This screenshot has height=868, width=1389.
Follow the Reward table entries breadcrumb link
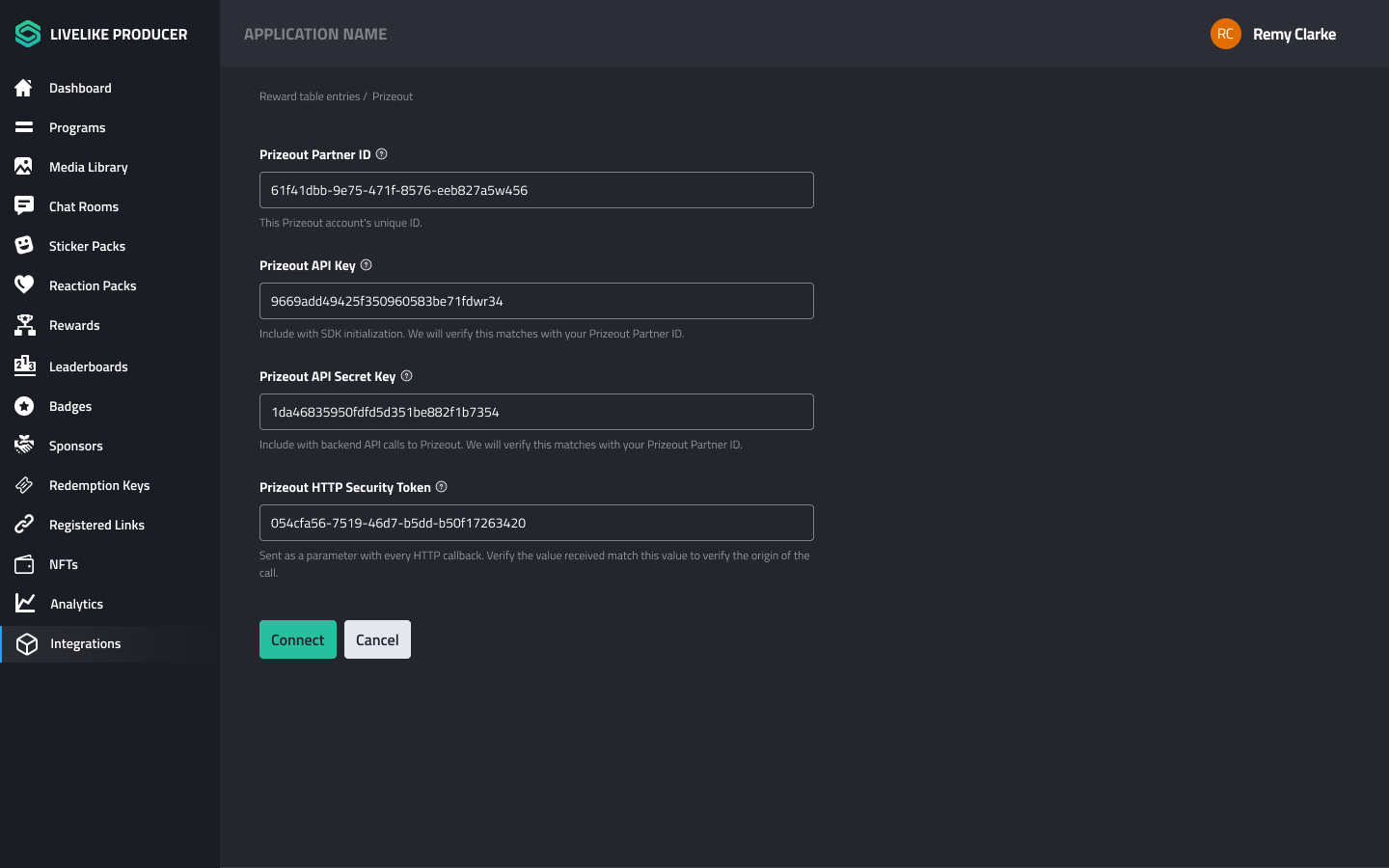[x=310, y=96]
